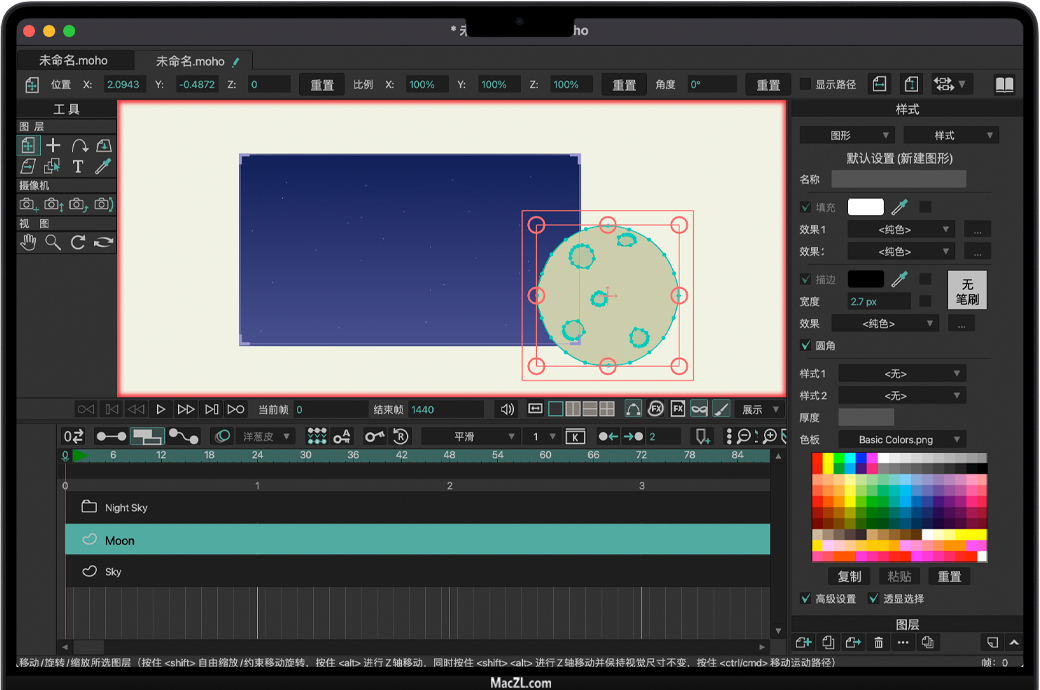Delete layer using the trash icon
Image resolution: width=1040 pixels, height=690 pixels.
878,642
